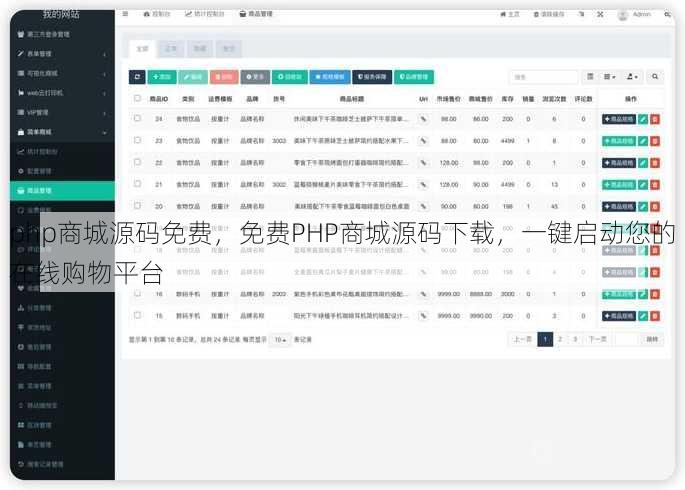This screenshot has height=490, width=685.
Task: Click the dark 服务保障 button
Action: [372, 77]
